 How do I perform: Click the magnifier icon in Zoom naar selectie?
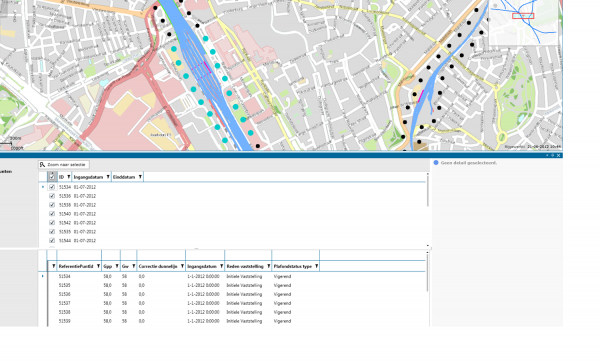coord(42,164)
